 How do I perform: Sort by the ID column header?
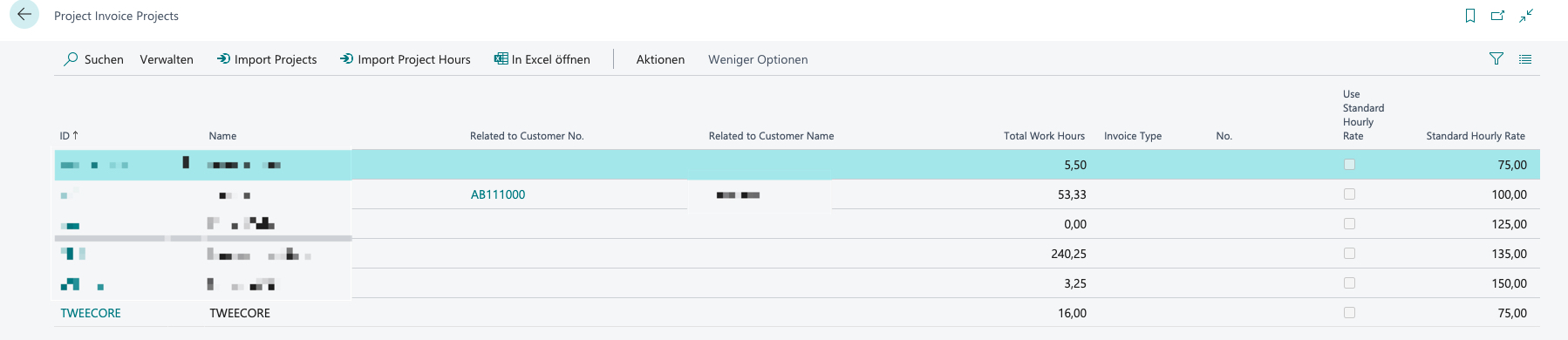pos(69,136)
